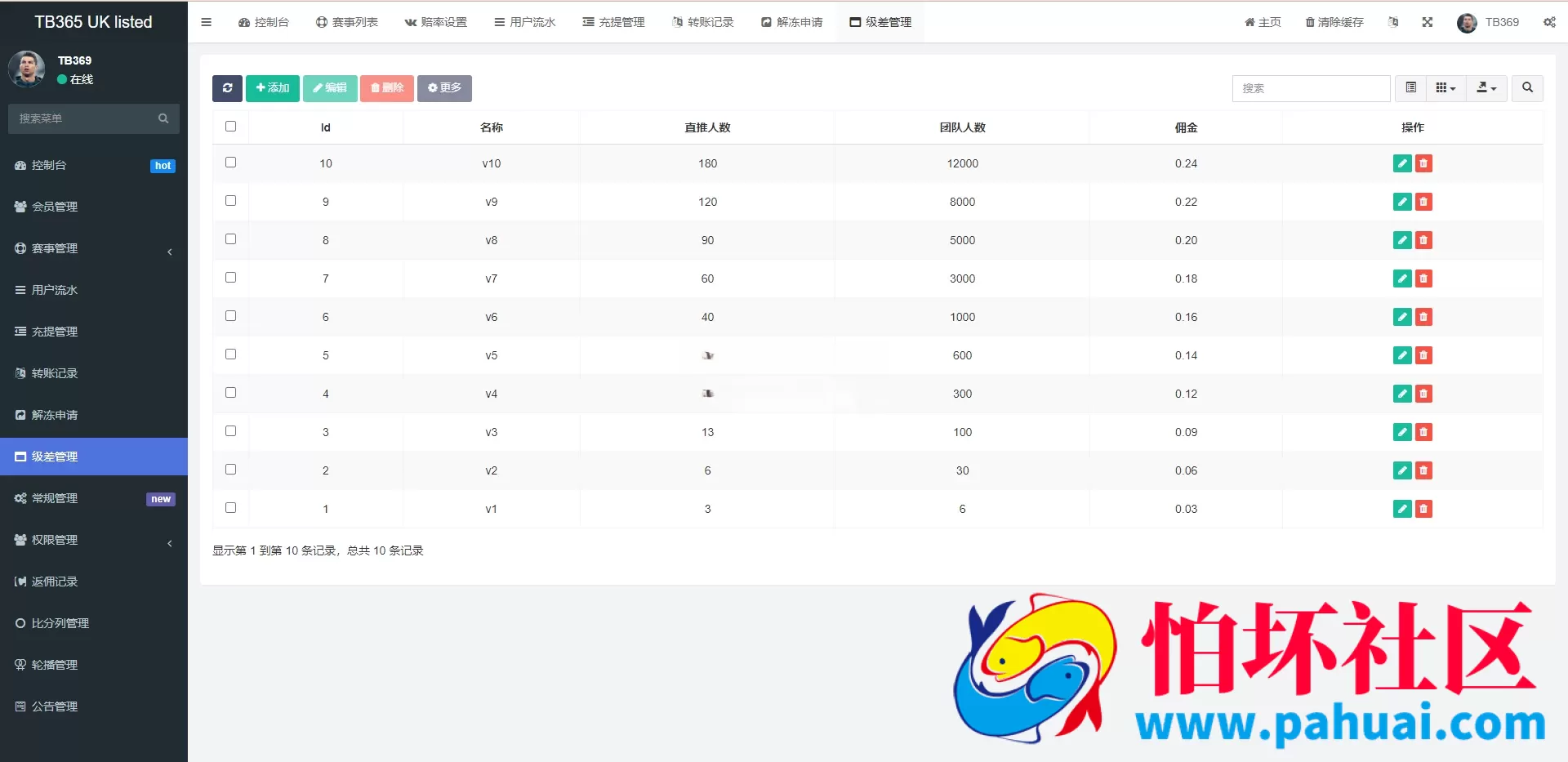Open the 更多 more actions dropdown
1568x762 pixels.
click(x=444, y=88)
